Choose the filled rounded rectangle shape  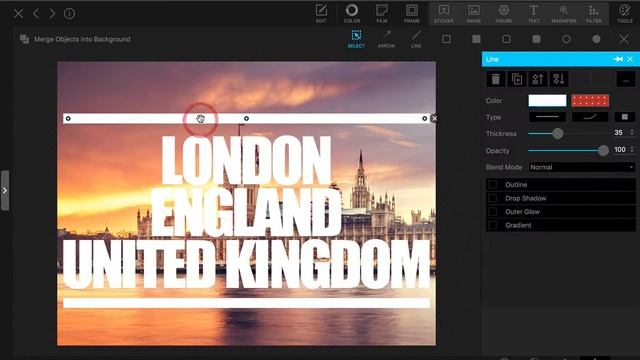pyautogui.click(x=536, y=39)
